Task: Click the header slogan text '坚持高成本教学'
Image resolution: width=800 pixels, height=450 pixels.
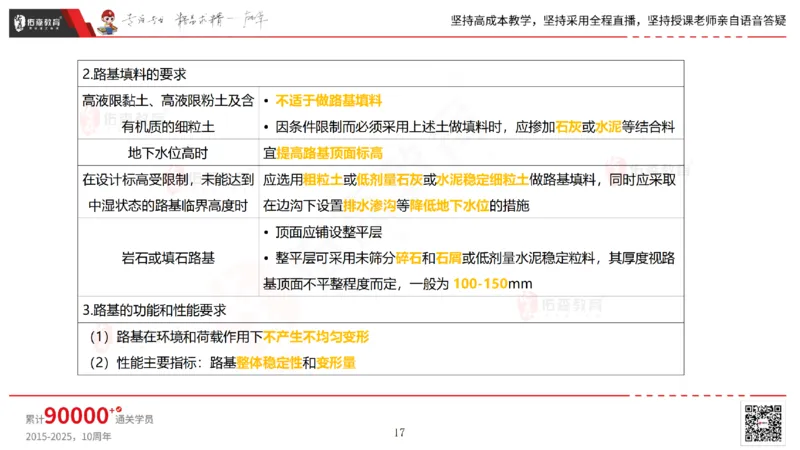Action: click(x=491, y=20)
